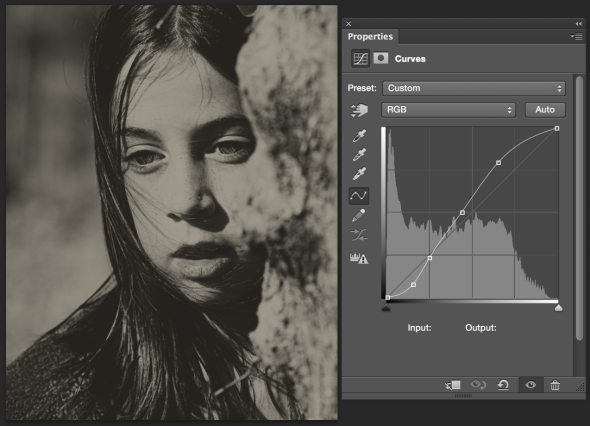Reset the adjustment to defaults
The width and height of the screenshot is (590, 426).
coord(503,385)
